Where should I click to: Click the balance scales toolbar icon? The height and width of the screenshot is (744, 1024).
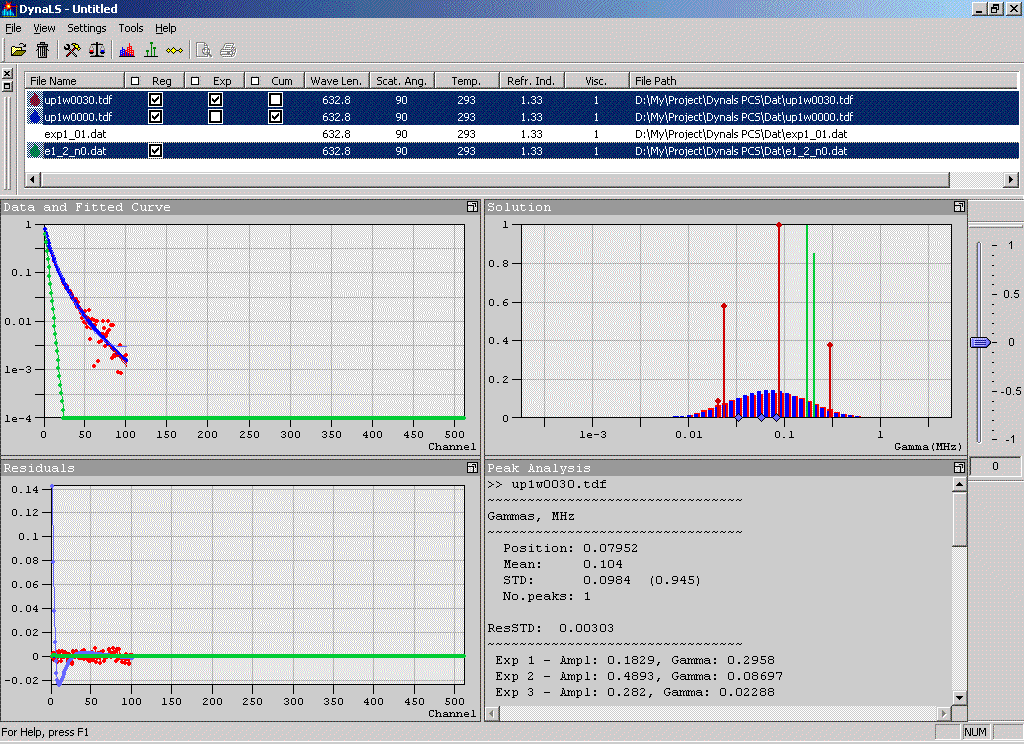pos(97,50)
